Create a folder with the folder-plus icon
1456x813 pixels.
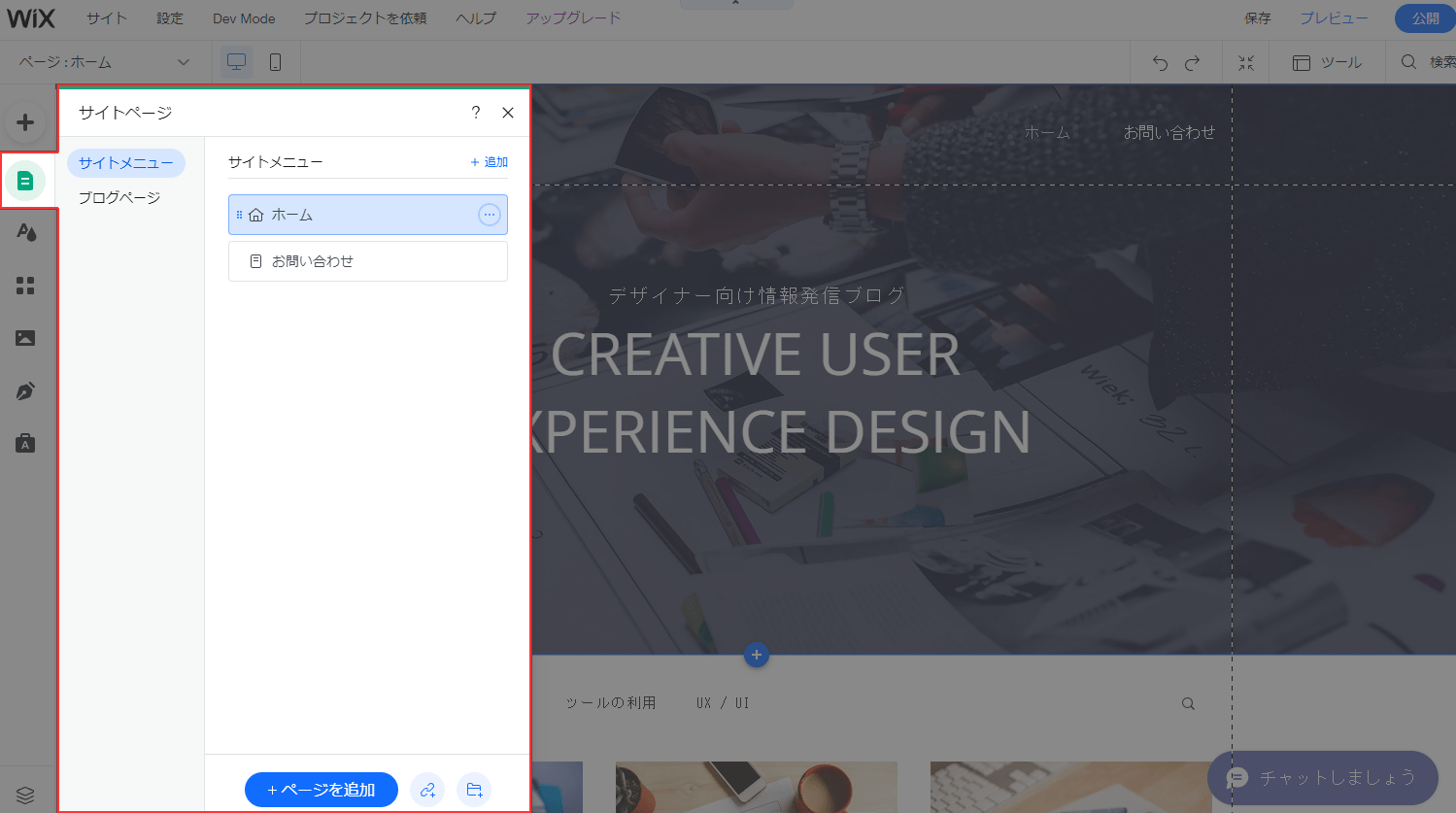click(x=474, y=790)
